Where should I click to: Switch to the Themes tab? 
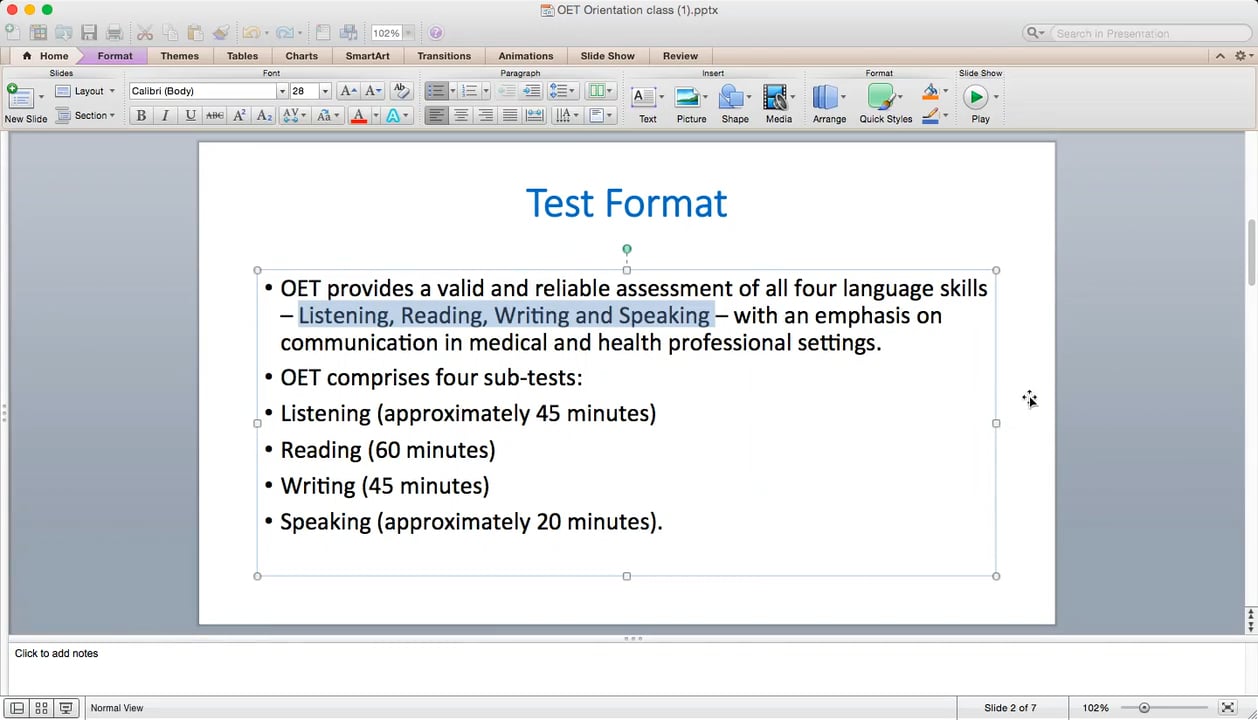tap(180, 56)
